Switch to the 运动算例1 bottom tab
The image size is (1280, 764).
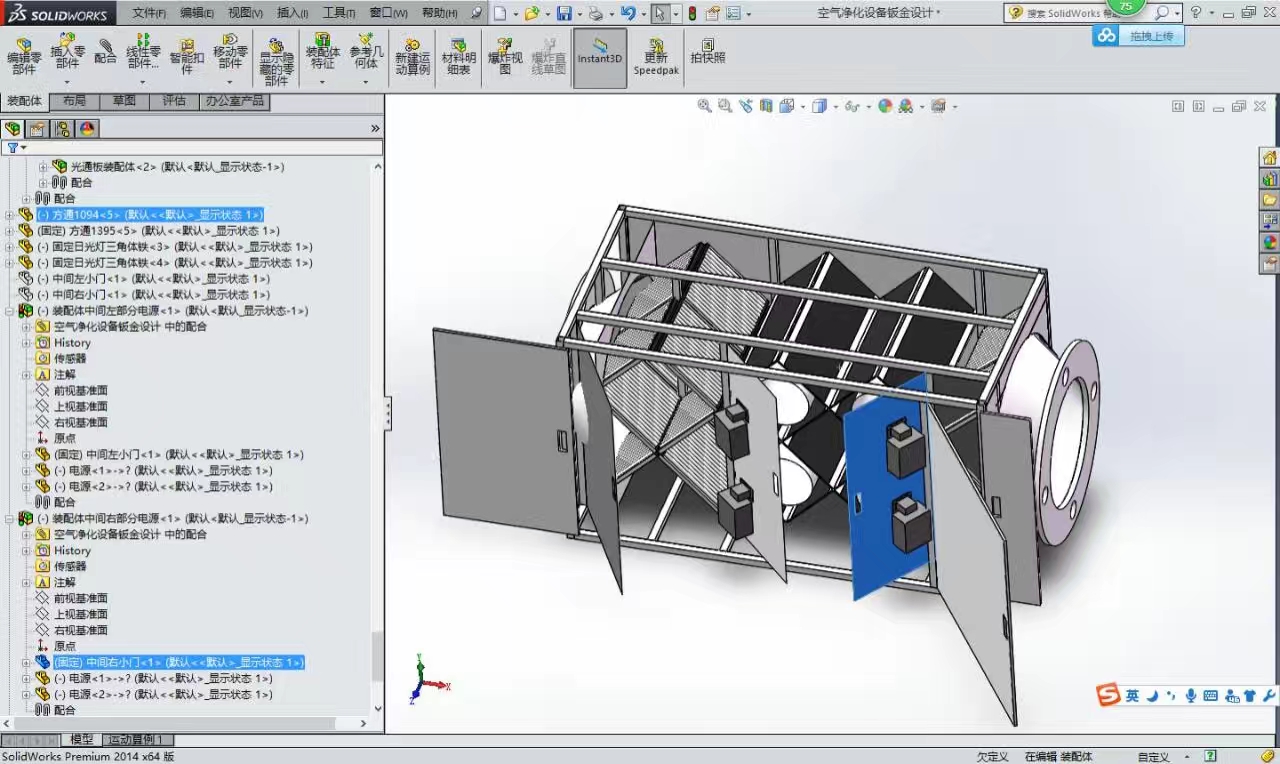pos(138,740)
